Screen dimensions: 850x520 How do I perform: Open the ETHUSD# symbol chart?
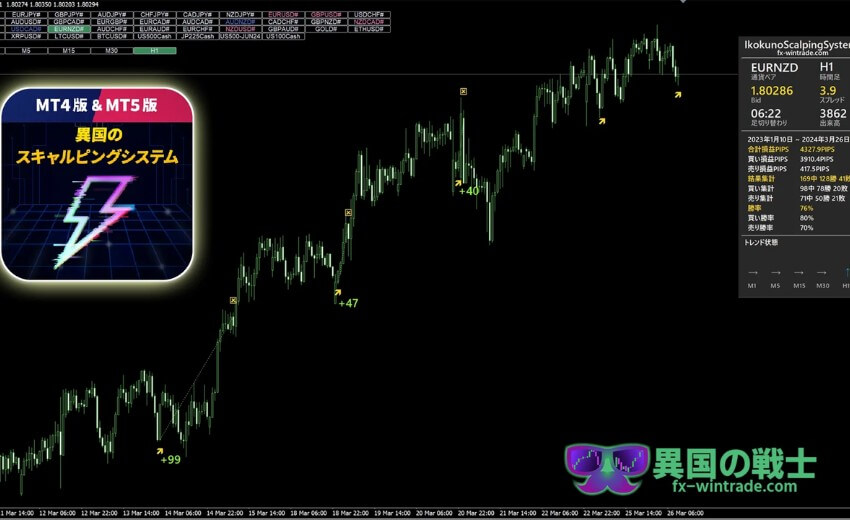pyautogui.click(x=369, y=29)
